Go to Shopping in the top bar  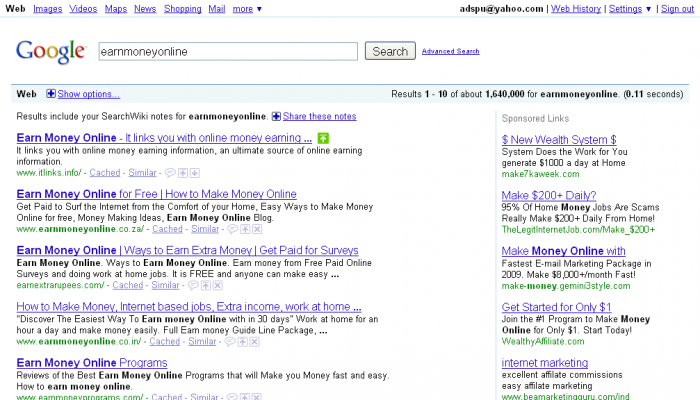tap(183, 9)
